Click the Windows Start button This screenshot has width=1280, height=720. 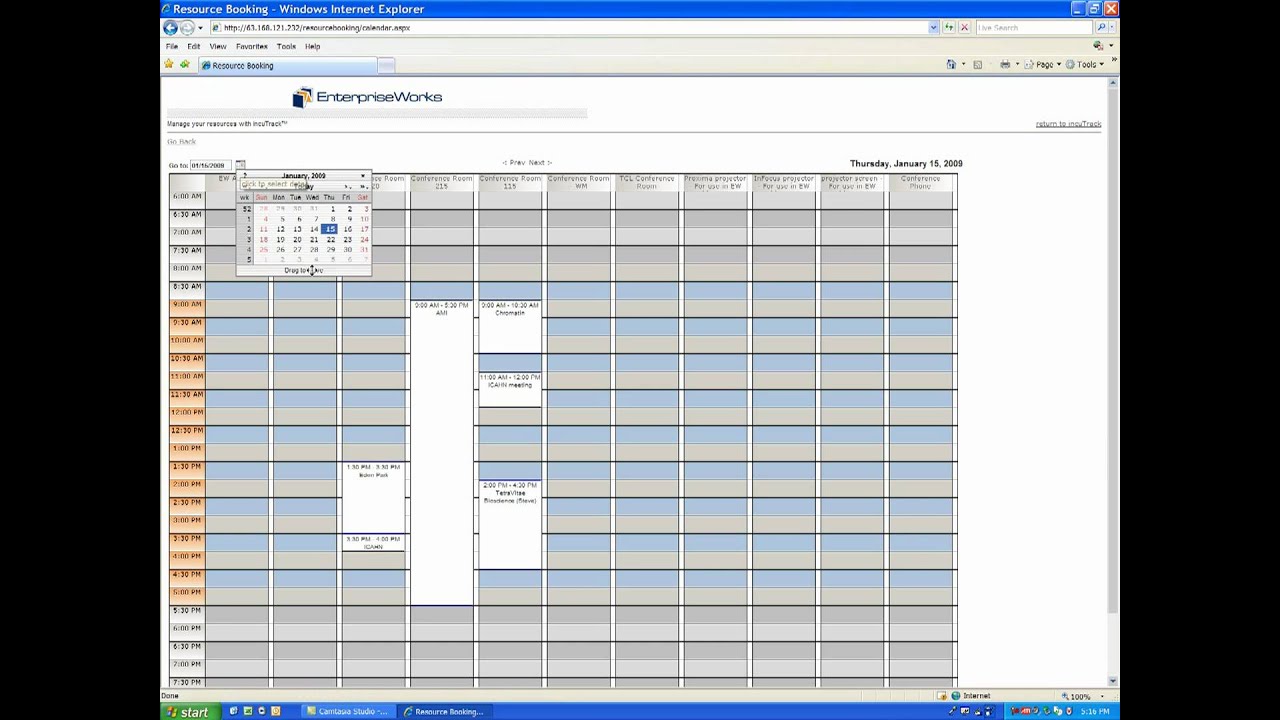point(189,712)
